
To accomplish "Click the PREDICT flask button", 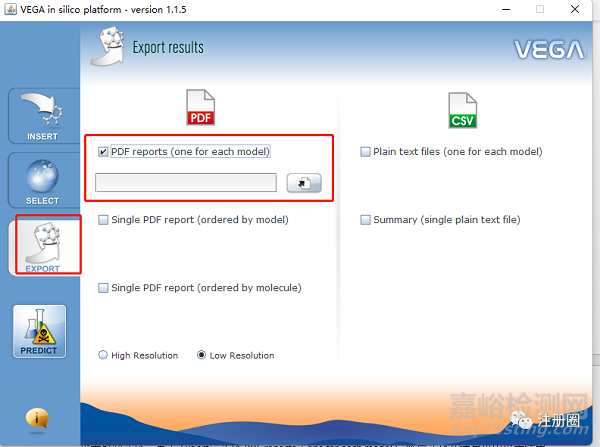I will click(x=40, y=332).
